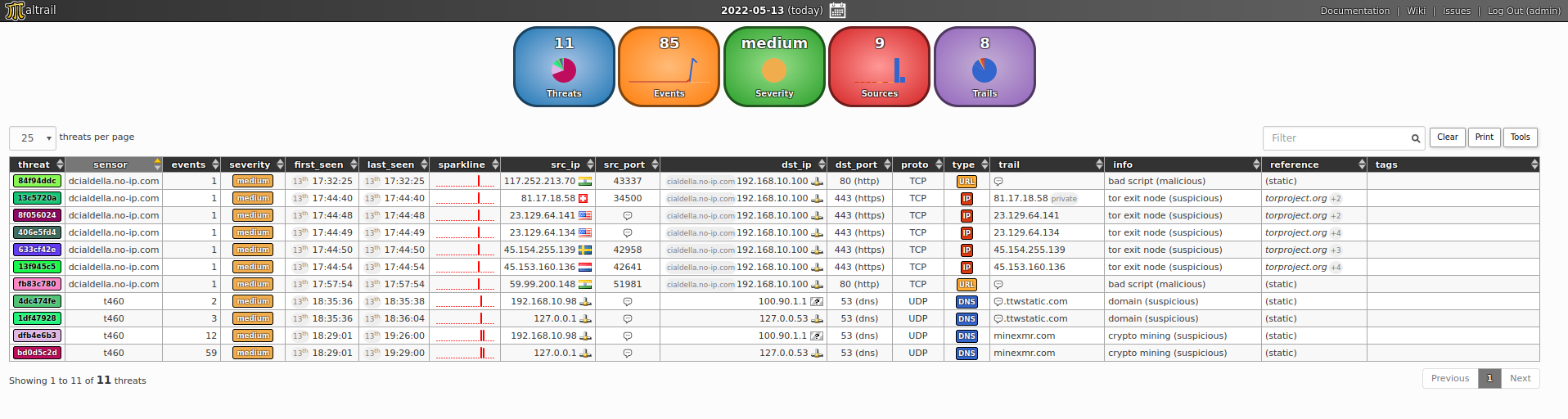The width and height of the screenshot is (1568, 419).
Task: Follow the first torproject.org reference link
Action: point(1295,199)
